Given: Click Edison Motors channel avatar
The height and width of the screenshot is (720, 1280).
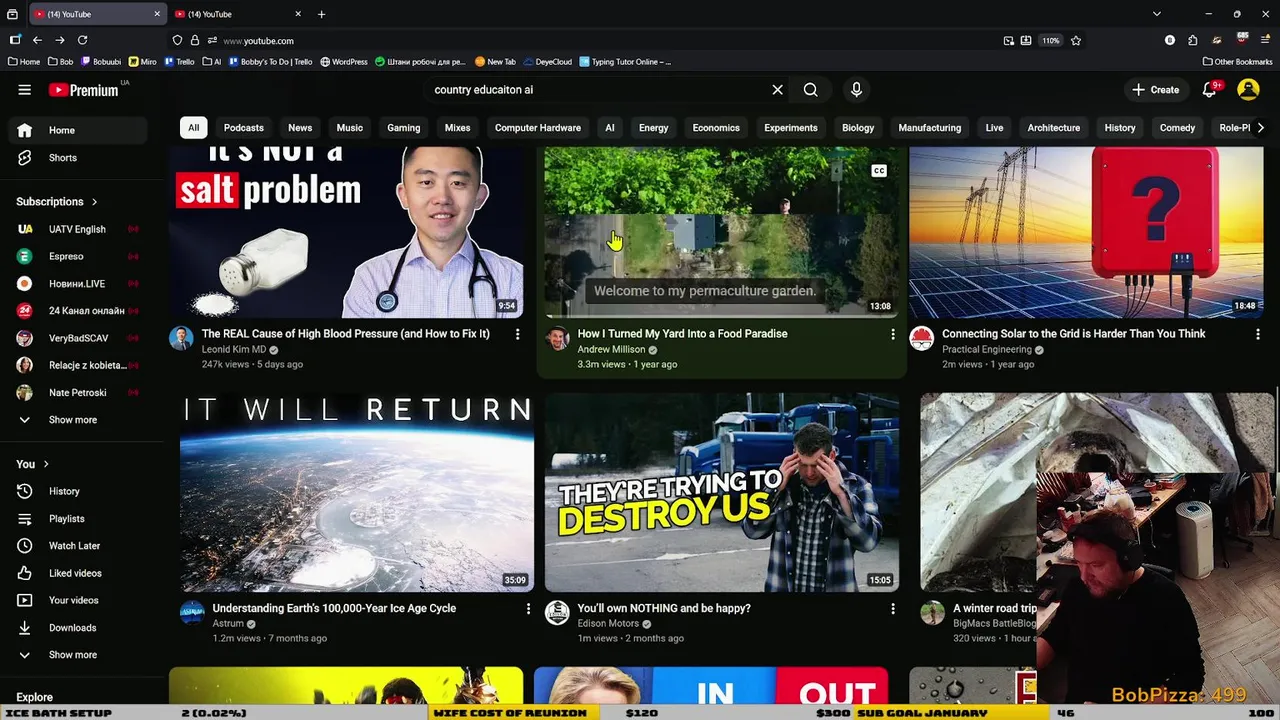Looking at the screenshot, I should (557, 613).
